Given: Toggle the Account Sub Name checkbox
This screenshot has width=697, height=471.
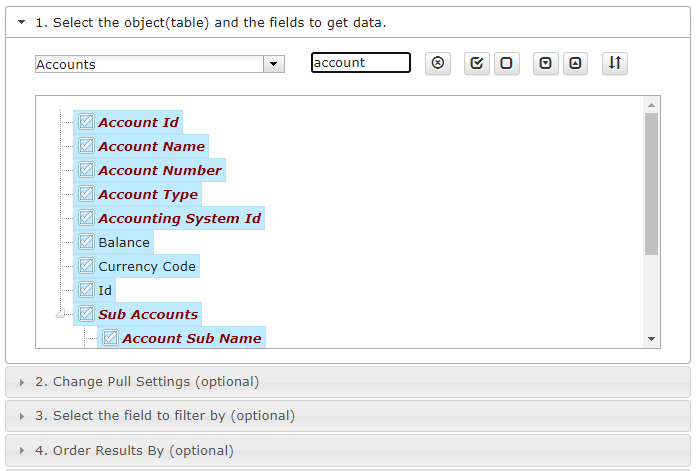Looking at the screenshot, I should click(110, 338).
